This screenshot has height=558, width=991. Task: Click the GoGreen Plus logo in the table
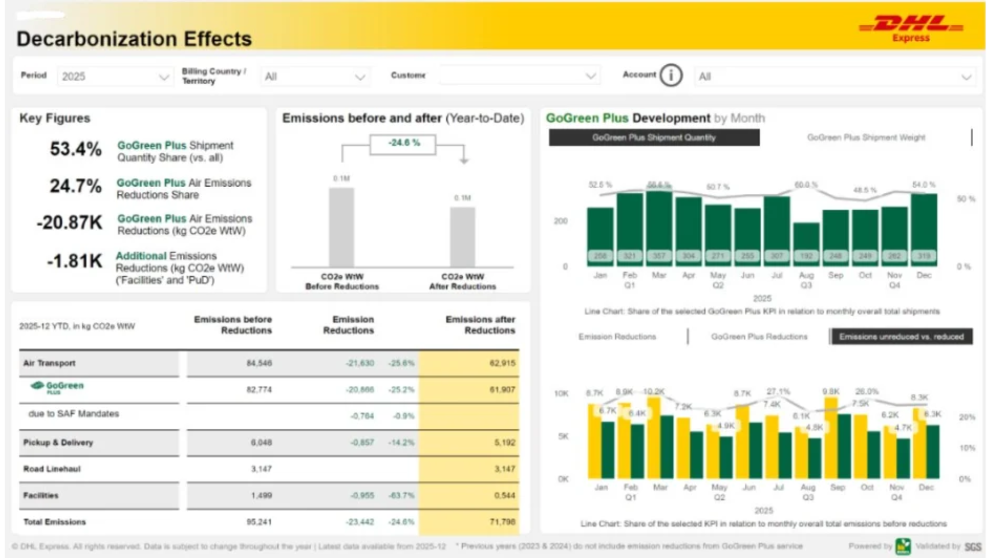(57, 387)
